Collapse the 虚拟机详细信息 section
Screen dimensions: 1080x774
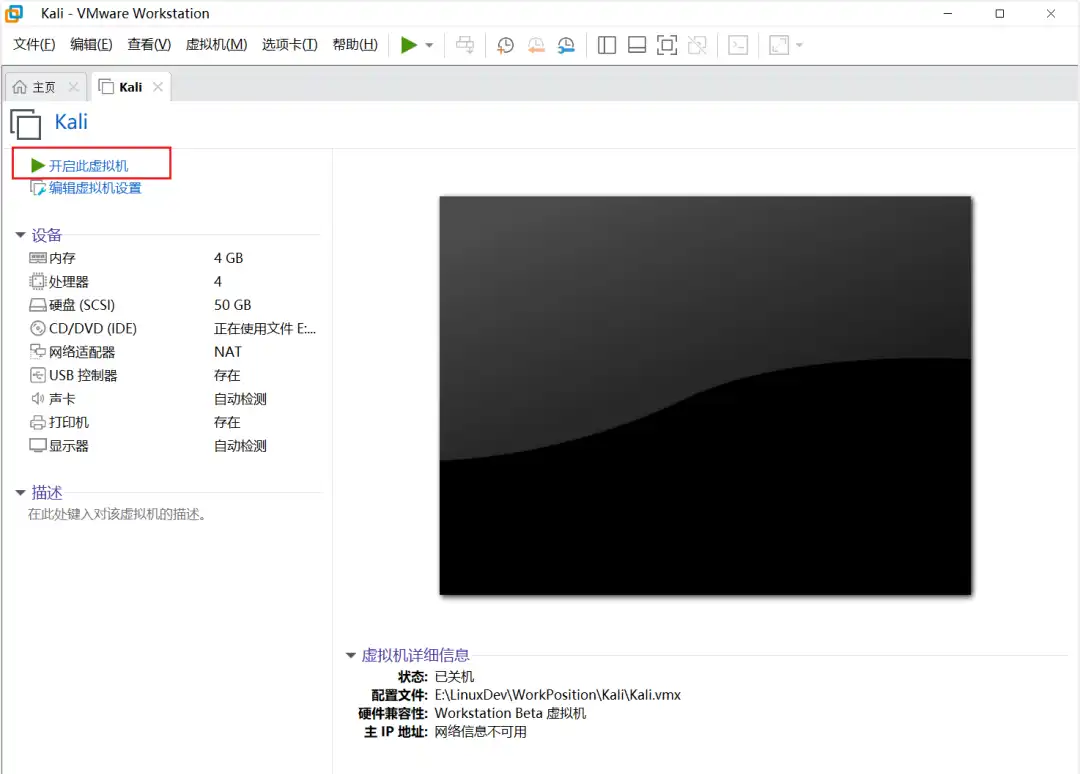point(350,656)
